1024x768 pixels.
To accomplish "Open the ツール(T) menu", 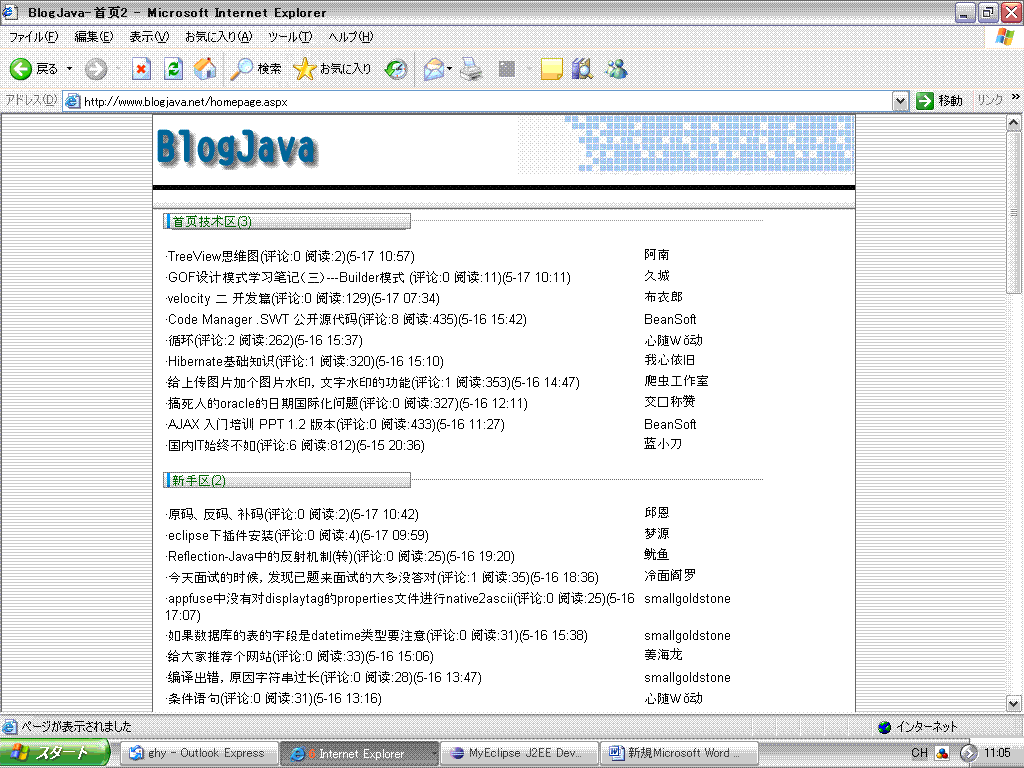I will point(290,37).
